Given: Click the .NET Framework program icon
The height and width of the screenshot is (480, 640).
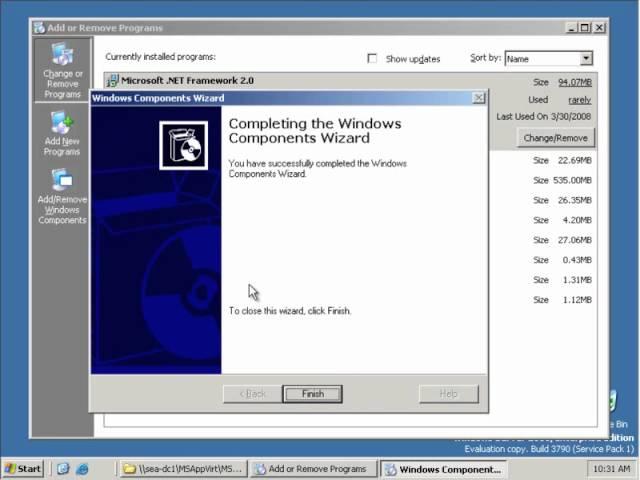Looking at the screenshot, I should (x=112, y=81).
